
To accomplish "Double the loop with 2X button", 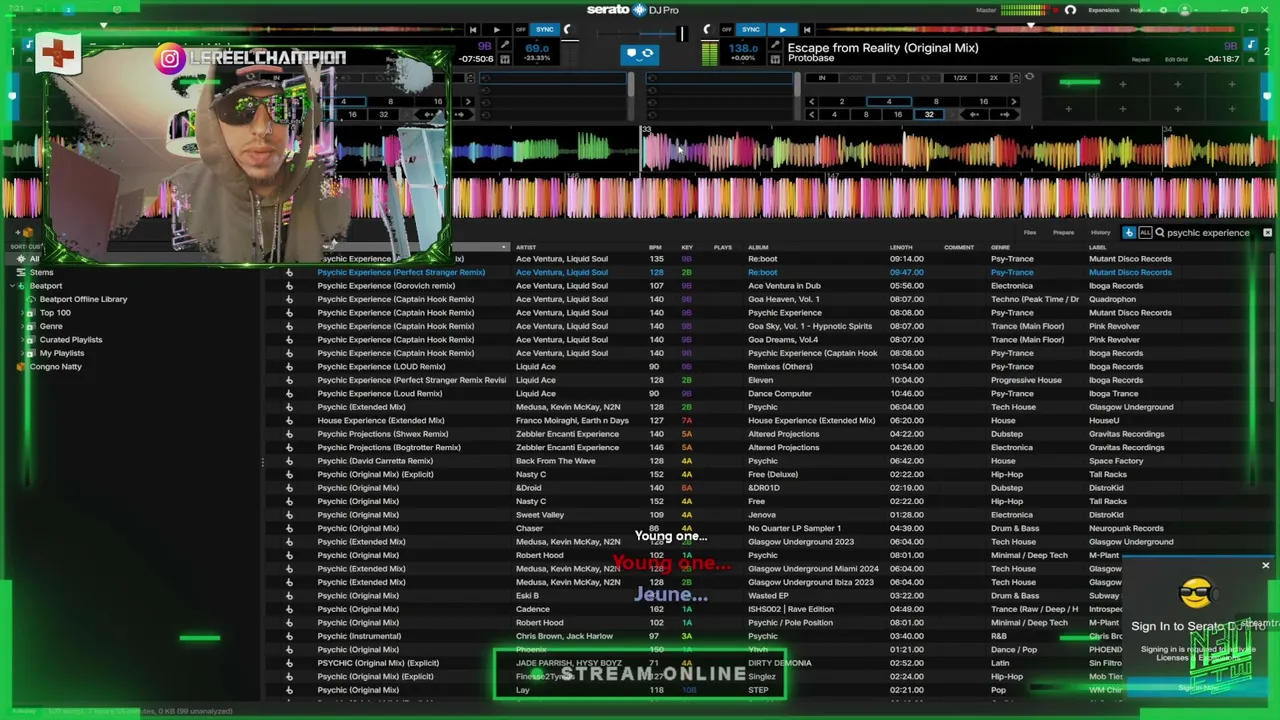I will click(x=993, y=78).
